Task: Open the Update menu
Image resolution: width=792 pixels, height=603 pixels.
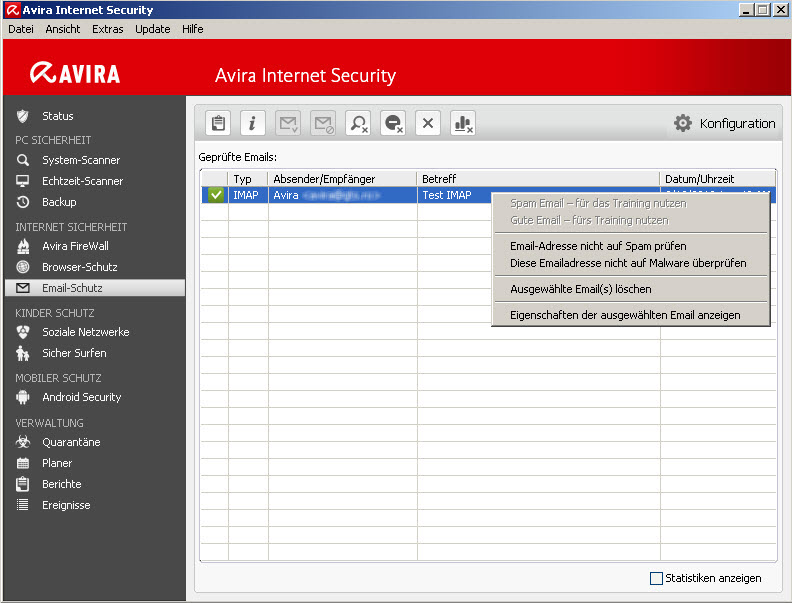Action: point(153,29)
